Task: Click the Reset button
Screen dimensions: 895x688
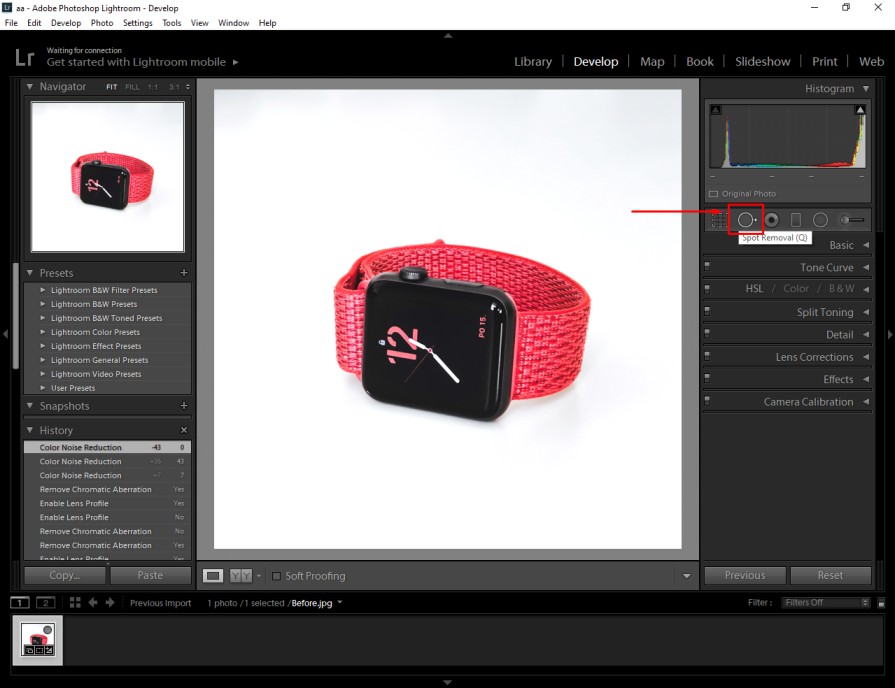Action: pyautogui.click(x=830, y=575)
